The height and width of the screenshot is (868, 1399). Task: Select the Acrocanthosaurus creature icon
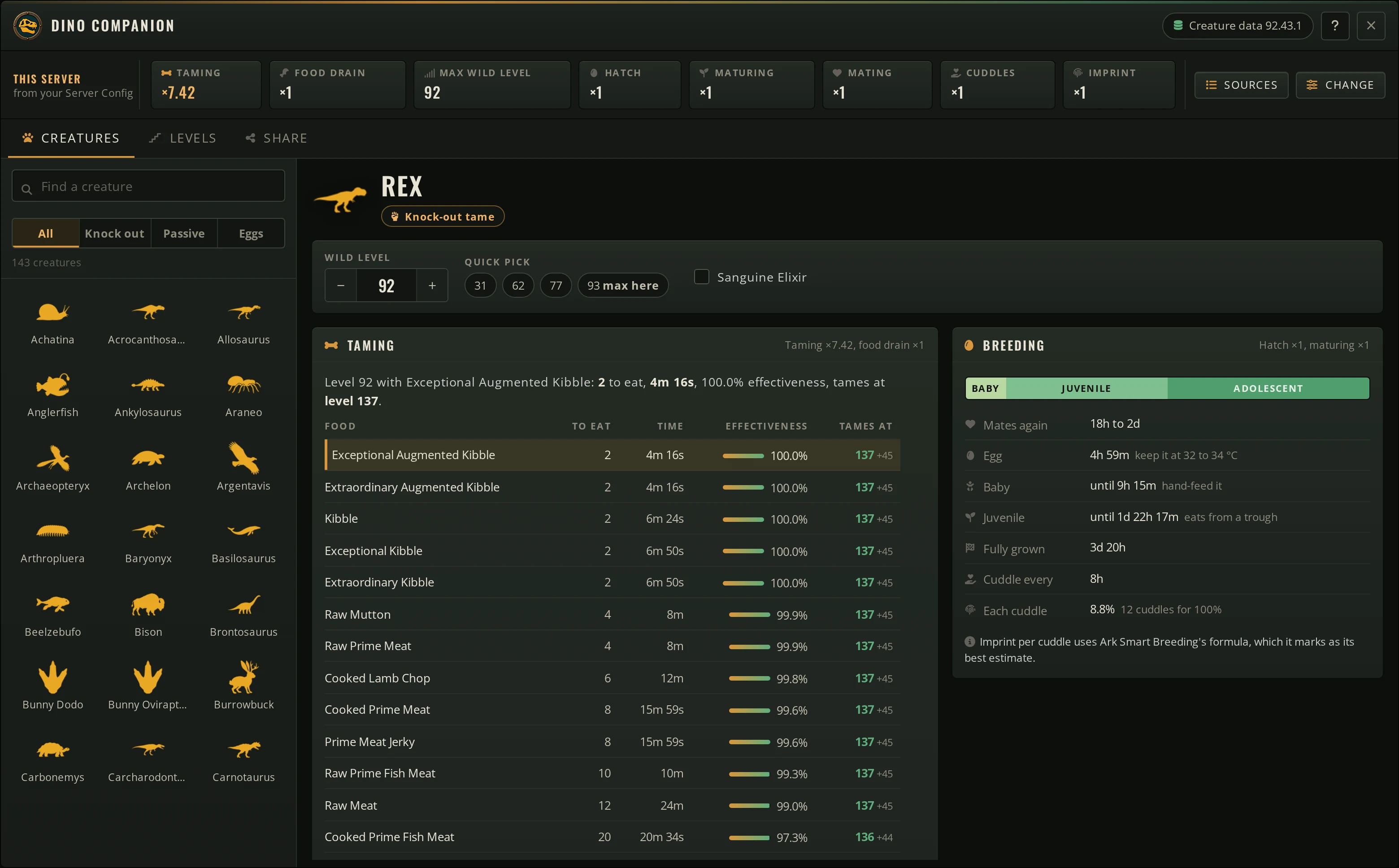(x=148, y=312)
